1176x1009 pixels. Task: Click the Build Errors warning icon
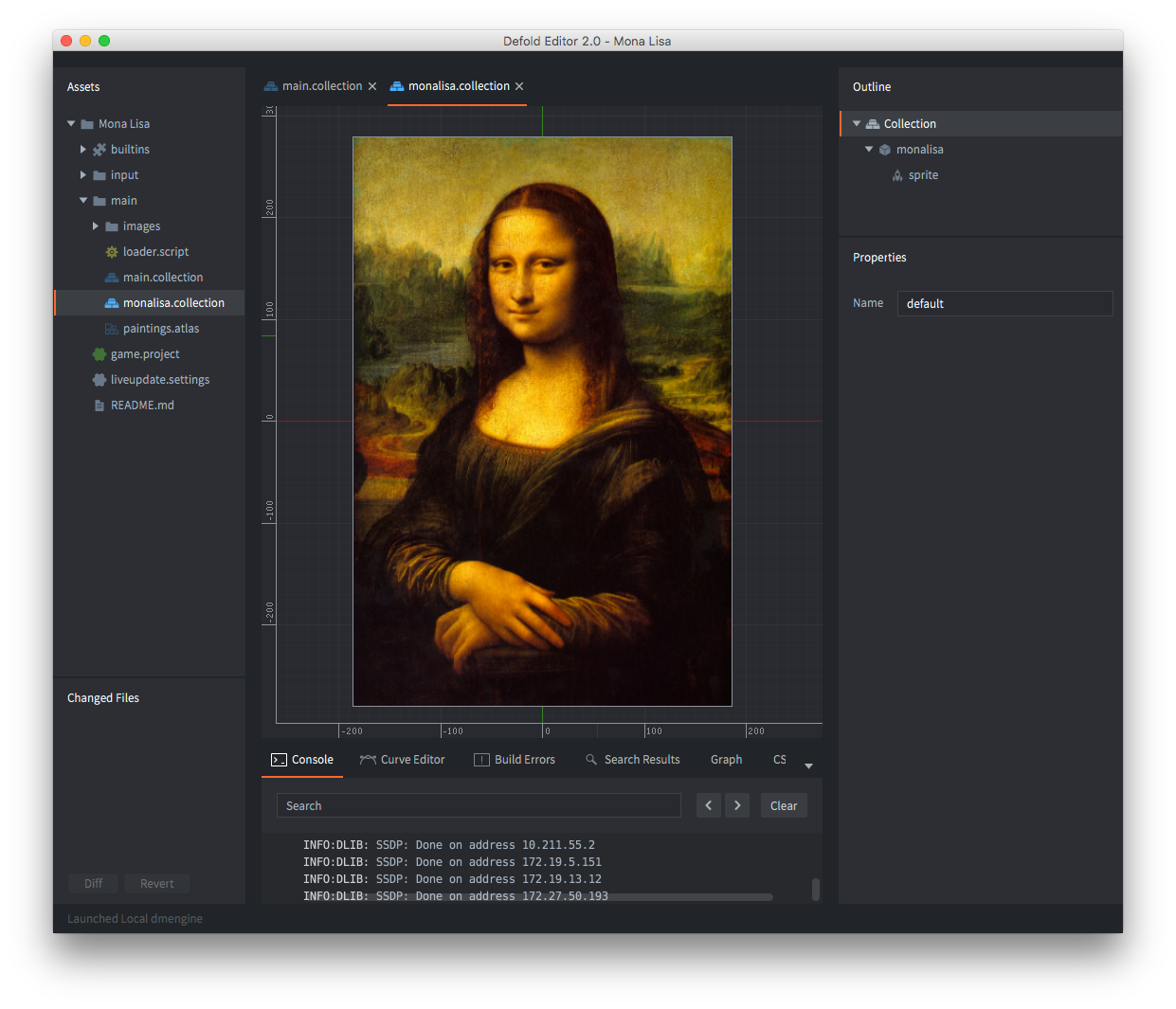coord(479,759)
